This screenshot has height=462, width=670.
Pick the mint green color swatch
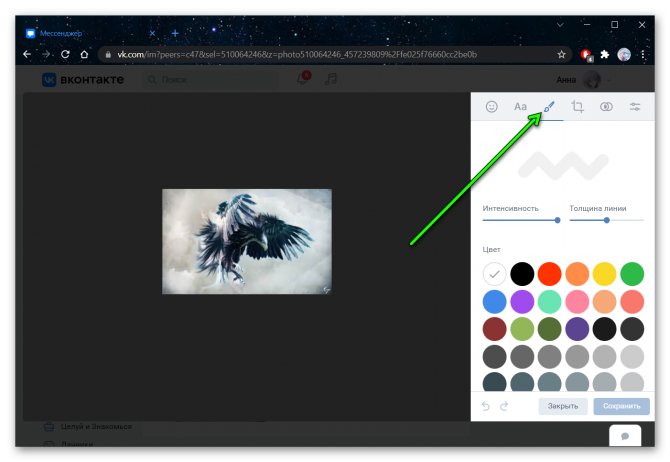click(550, 301)
